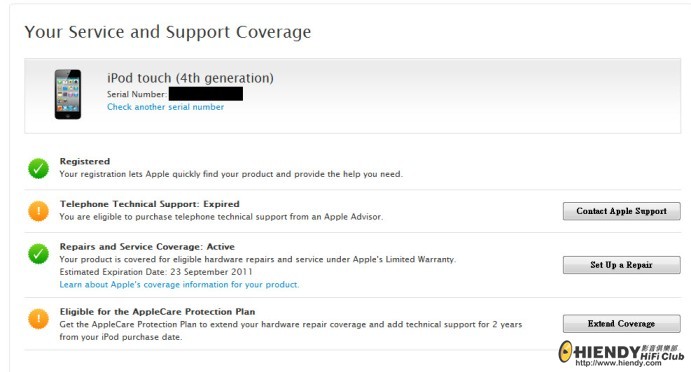Click the Telephone Technical Support: Expired heading
Image resolution: width=691 pixels, height=372 pixels.
[150, 204]
